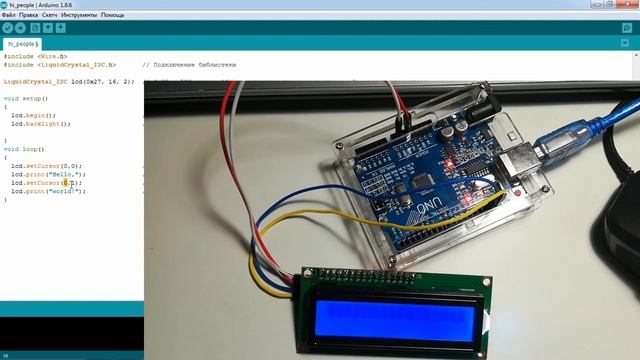Click the Arduino icon in title bar

(x=4, y=4)
